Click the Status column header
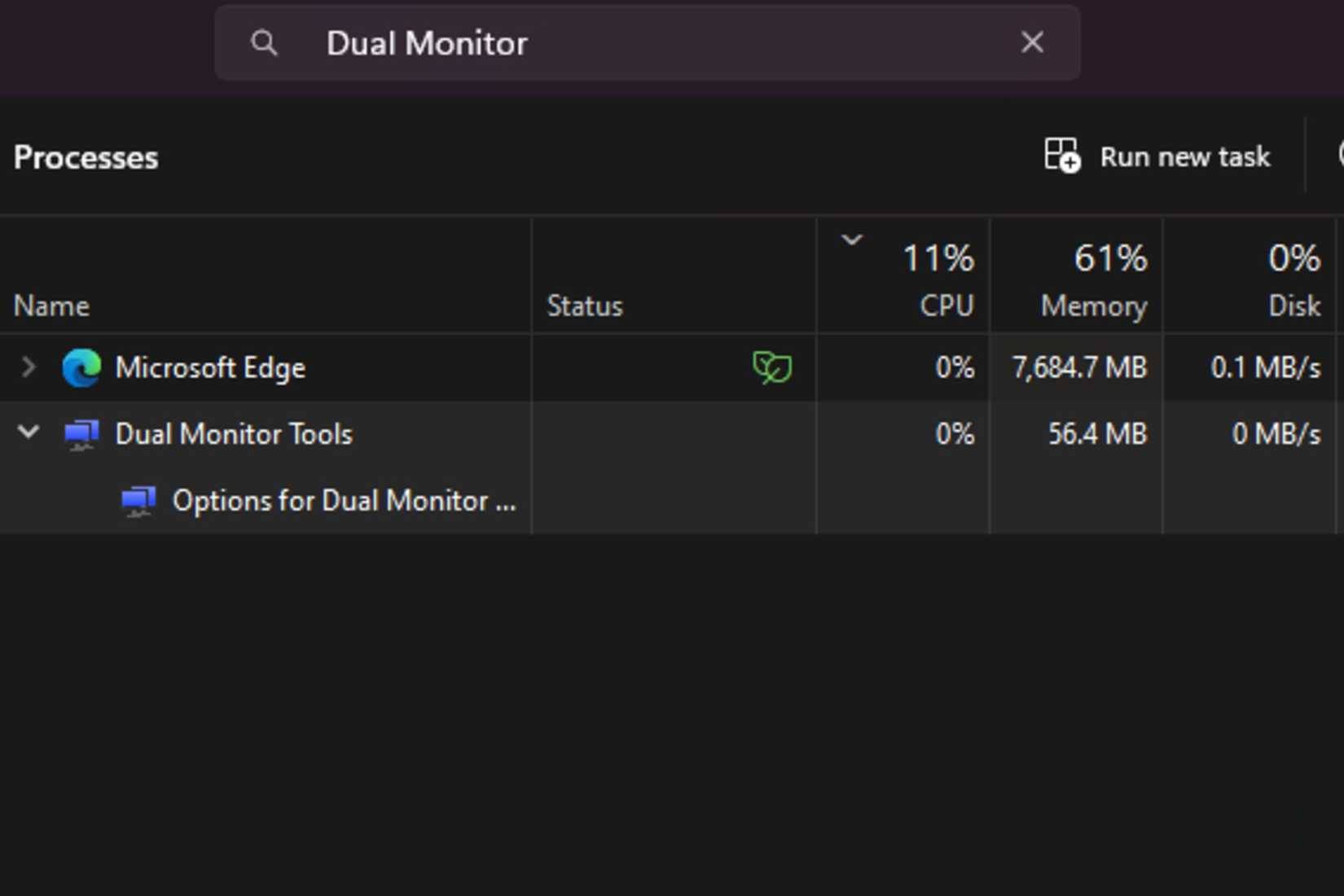1344x896 pixels. tap(583, 305)
